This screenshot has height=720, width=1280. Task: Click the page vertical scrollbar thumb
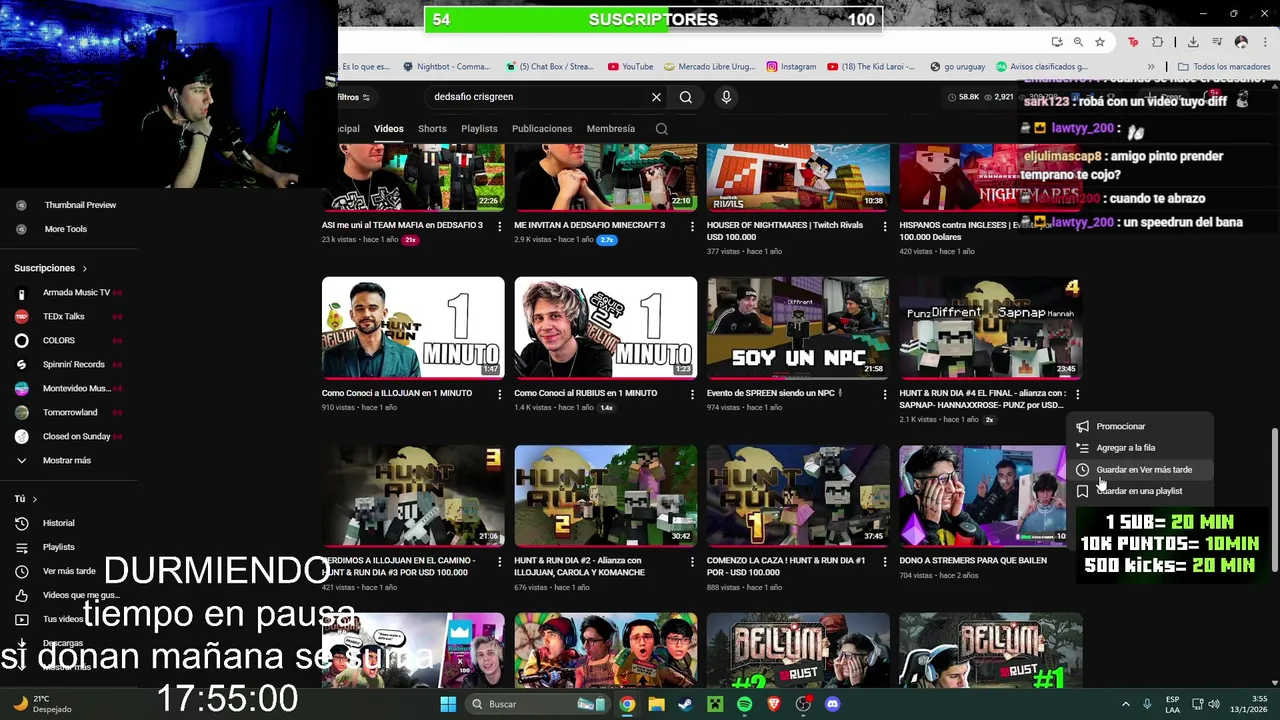pyautogui.click(x=1274, y=500)
